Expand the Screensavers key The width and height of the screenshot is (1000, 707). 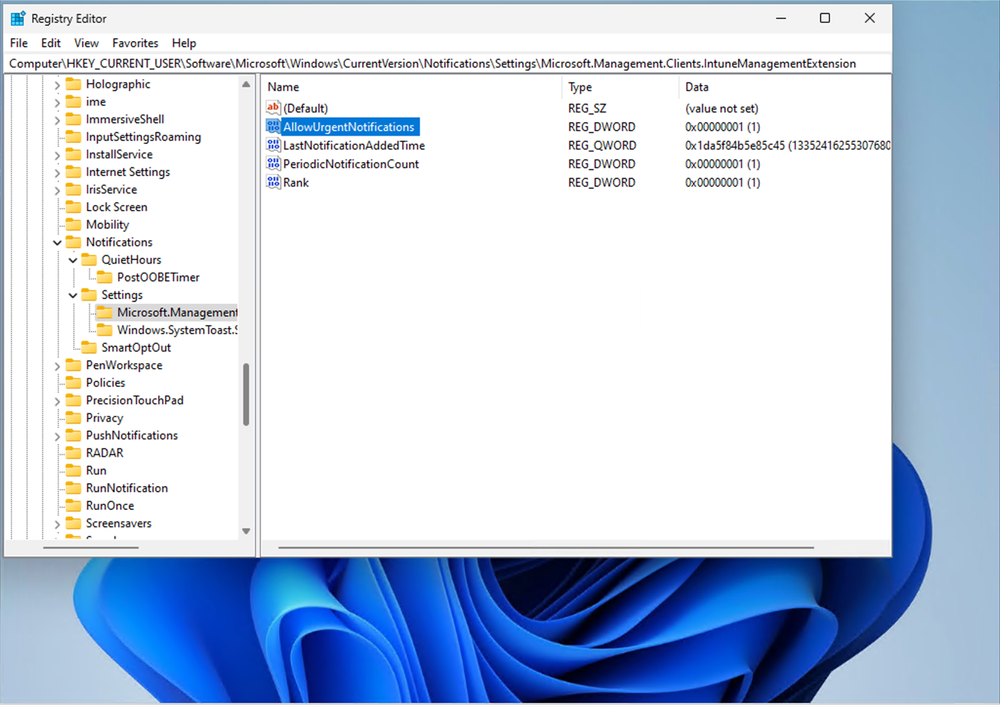tap(57, 524)
